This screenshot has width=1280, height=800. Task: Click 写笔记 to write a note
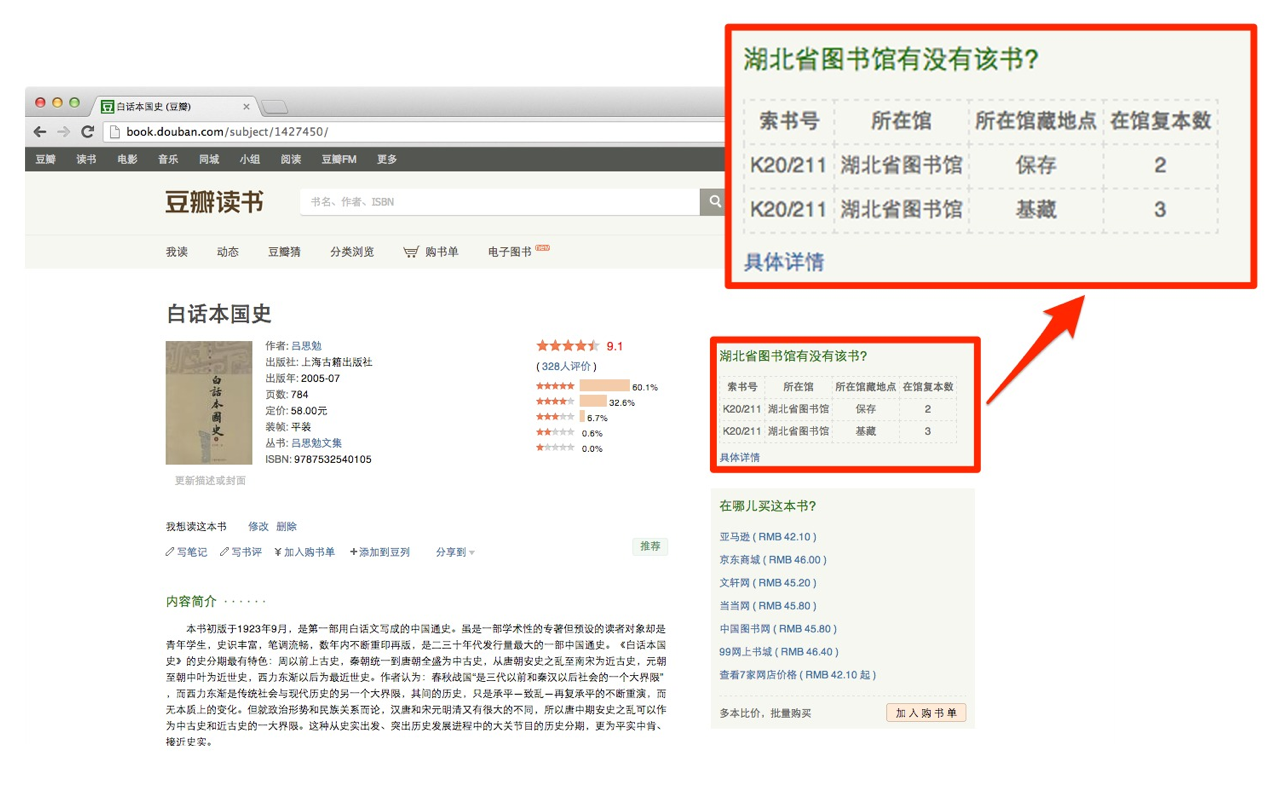click(x=192, y=552)
